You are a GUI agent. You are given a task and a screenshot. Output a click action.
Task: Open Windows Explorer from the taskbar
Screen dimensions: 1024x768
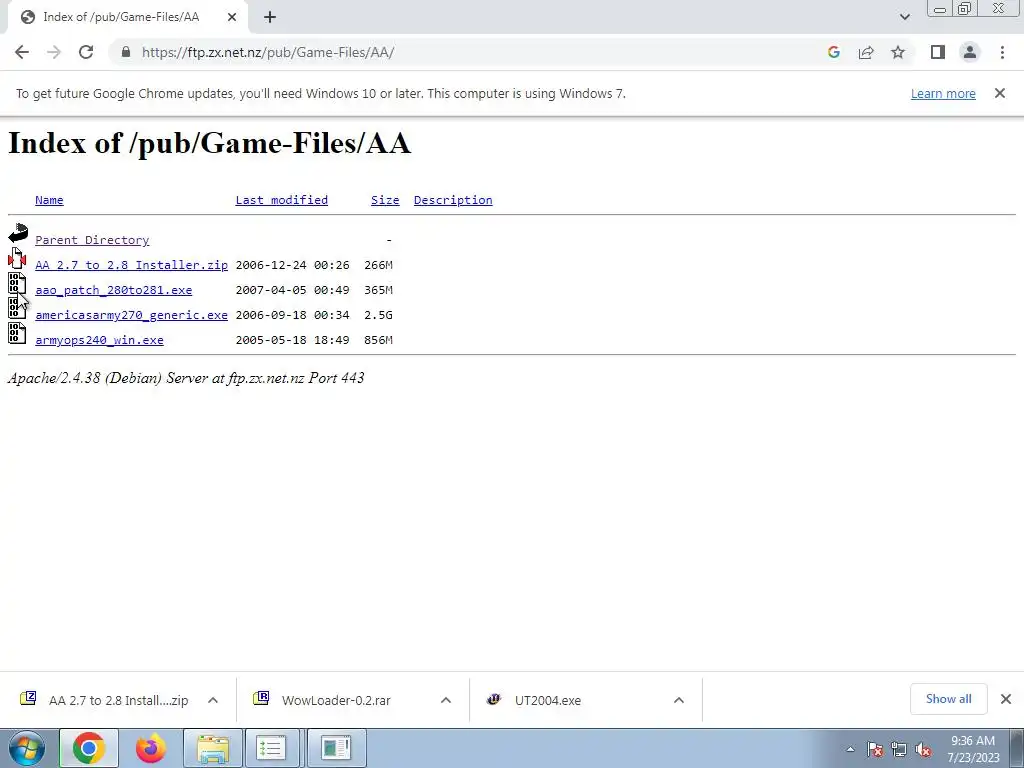pyautogui.click(x=213, y=748)
